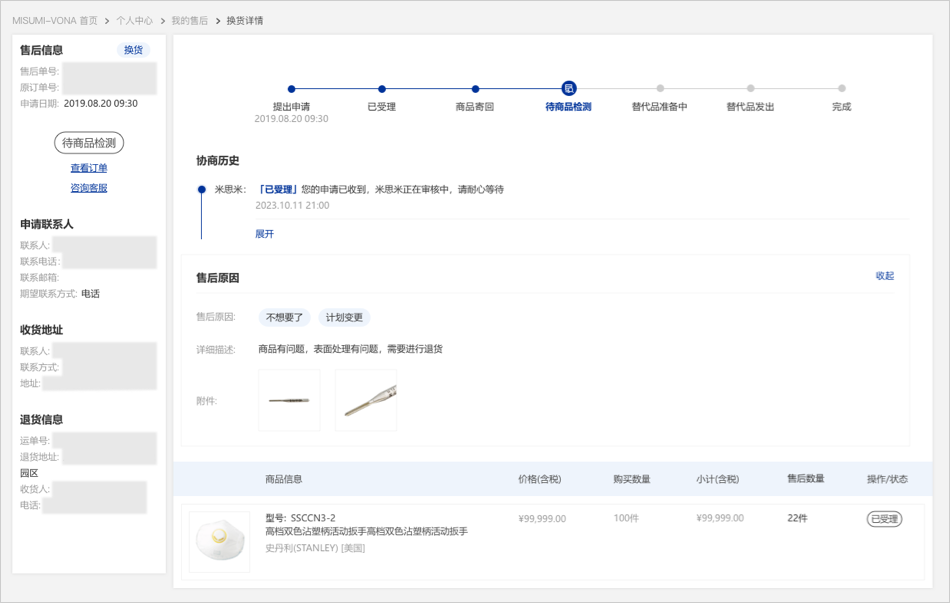The image size is (950, 603).
Task: Click the 完成 final step dot
Action: (842, 89)
